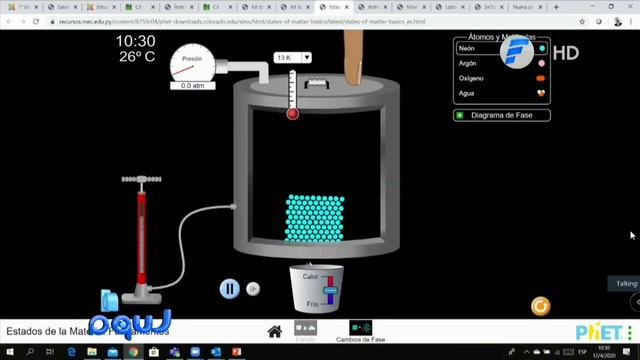Open PowerPoint from the taskbar
Viewport: 640px width, 360px height.
pyautogui.click(x=236, y=351)
